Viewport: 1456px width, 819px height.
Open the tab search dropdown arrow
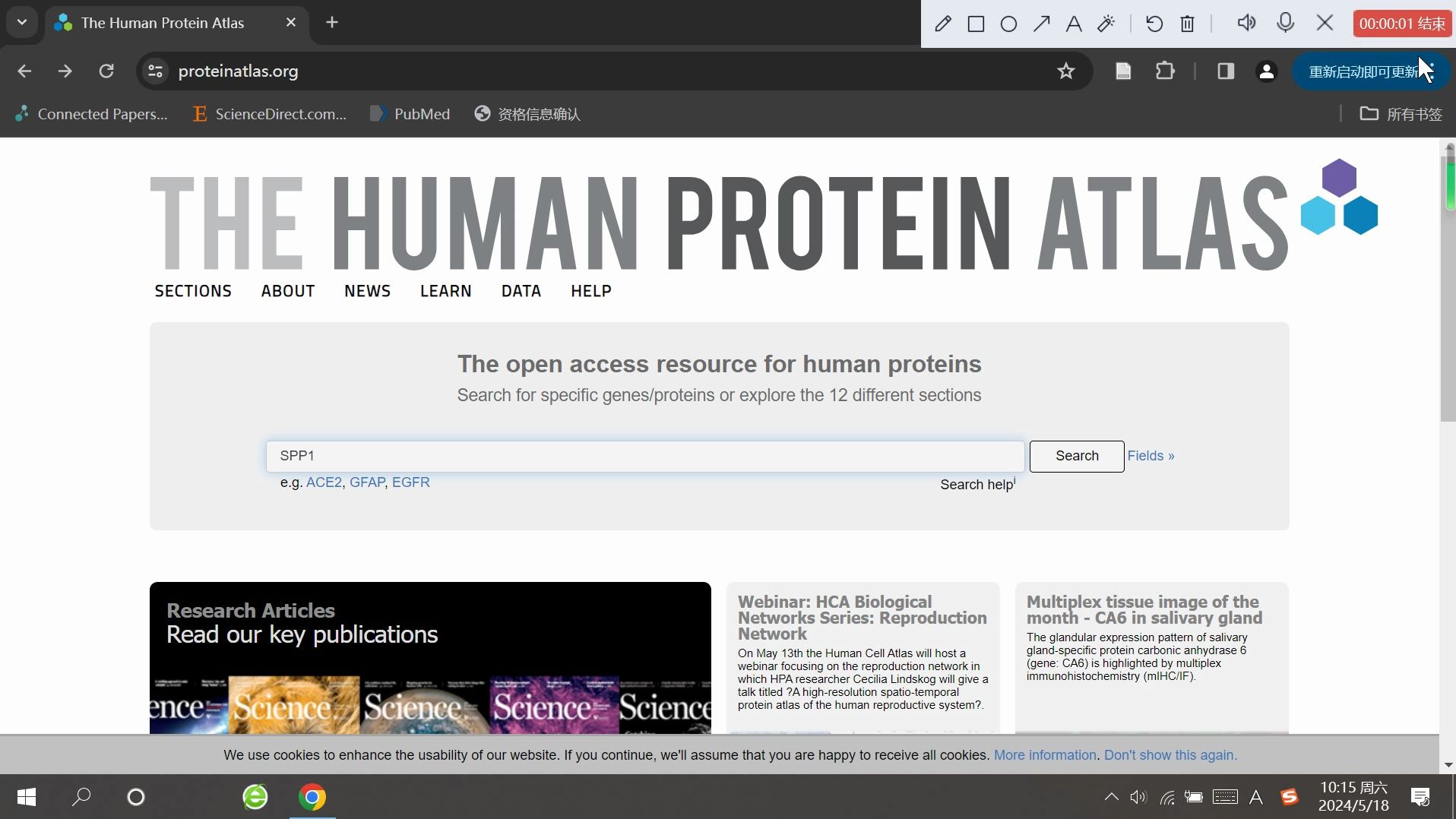coord(22,22)
